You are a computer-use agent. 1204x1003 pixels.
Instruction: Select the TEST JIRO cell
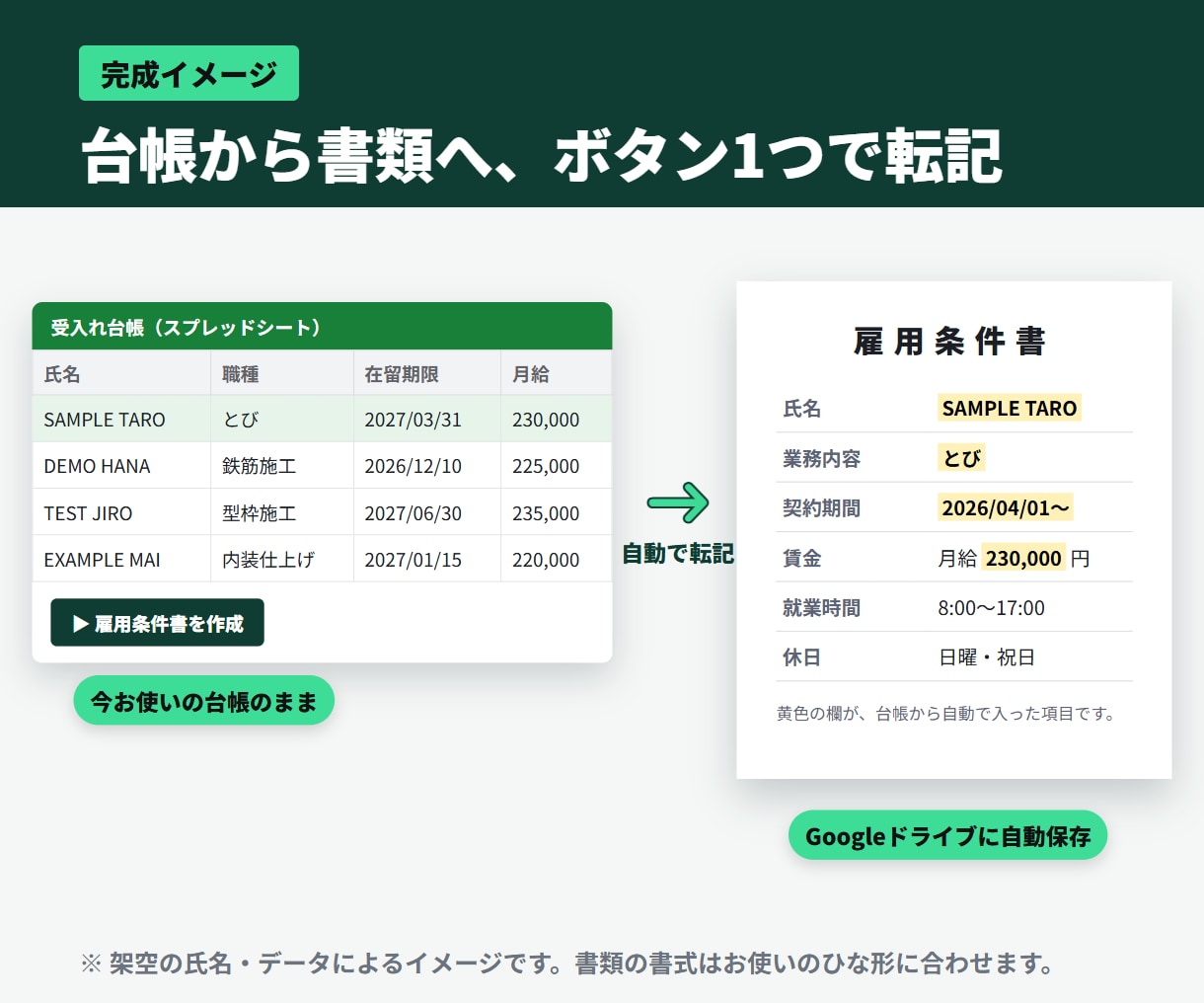[121, 512]
